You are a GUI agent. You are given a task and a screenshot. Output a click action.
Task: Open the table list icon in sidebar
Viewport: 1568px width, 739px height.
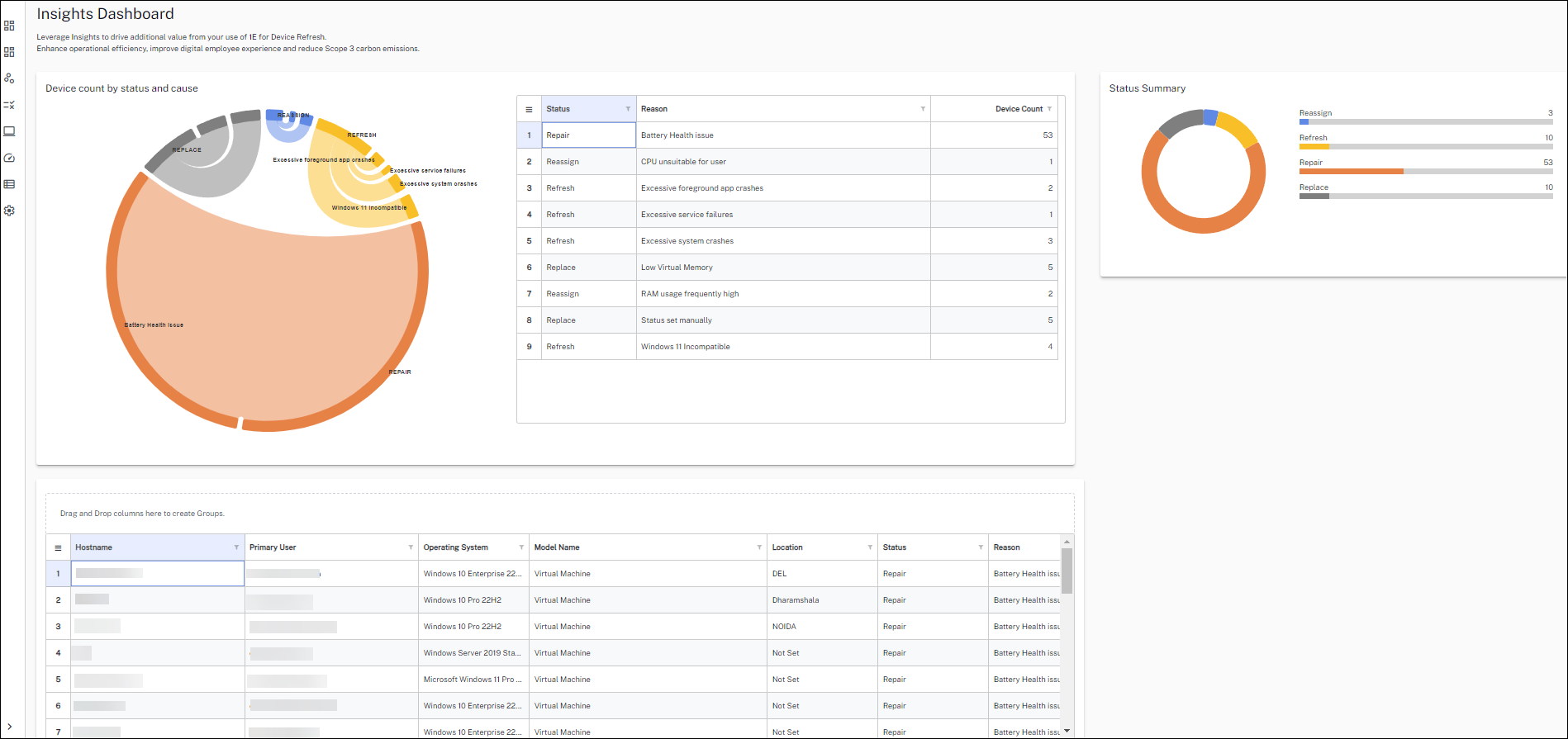9,184
